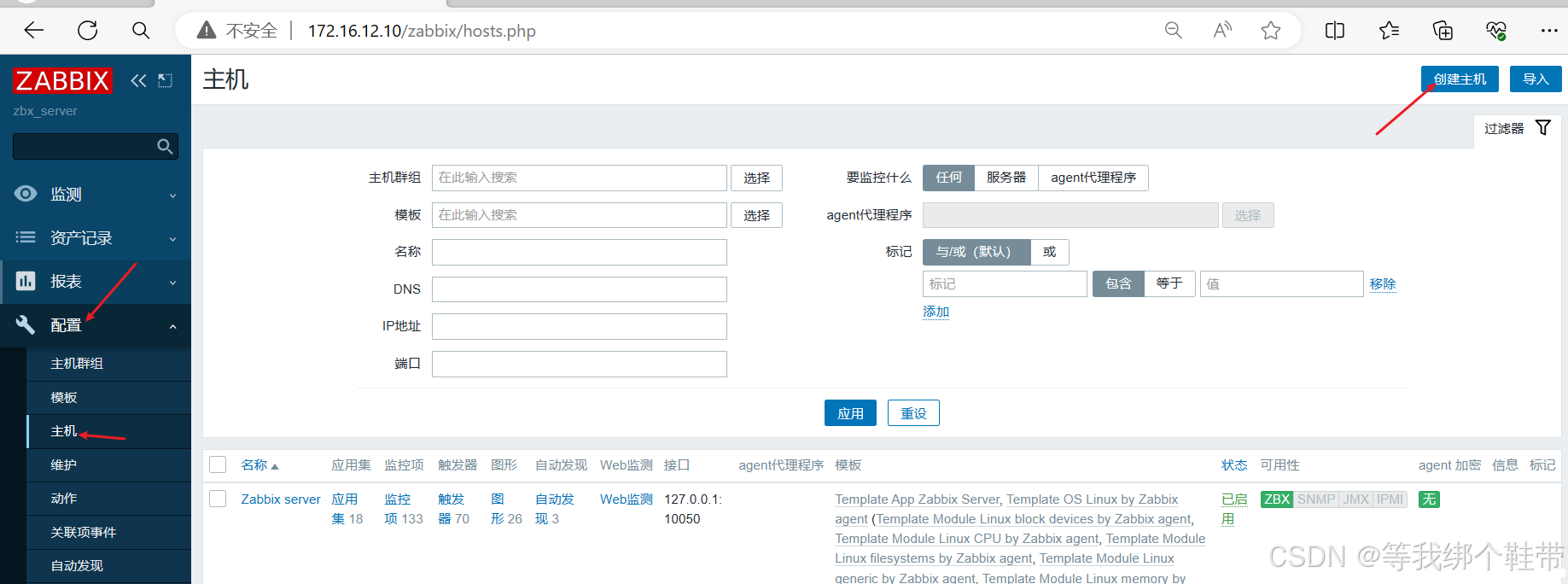Open 主机 submenu item

point(109,432)
